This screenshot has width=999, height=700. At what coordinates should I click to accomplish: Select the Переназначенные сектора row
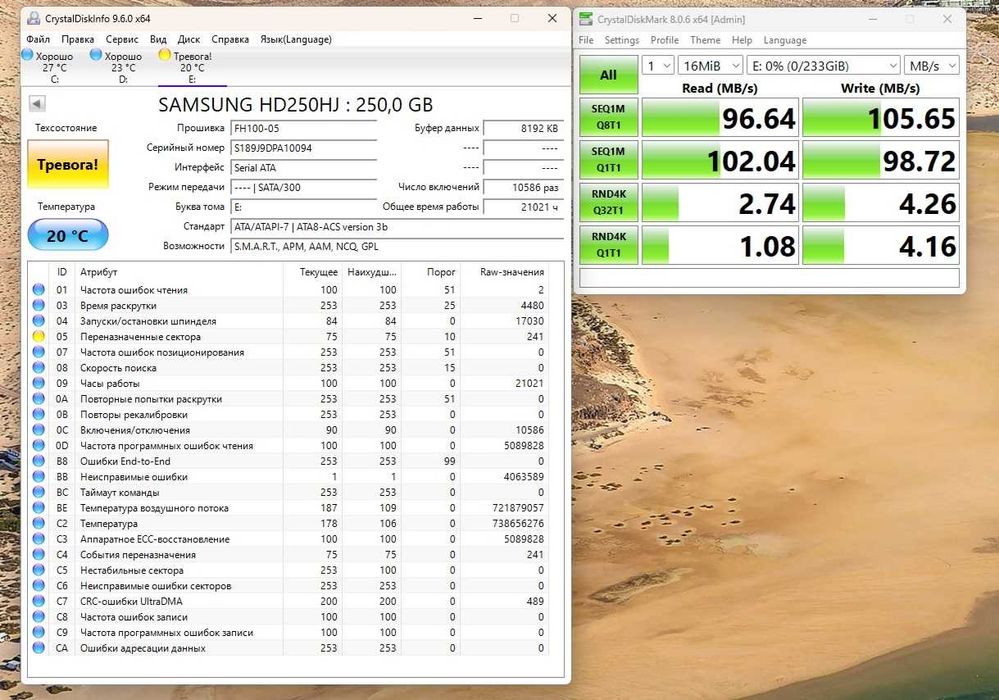click(x=289, y=336)
